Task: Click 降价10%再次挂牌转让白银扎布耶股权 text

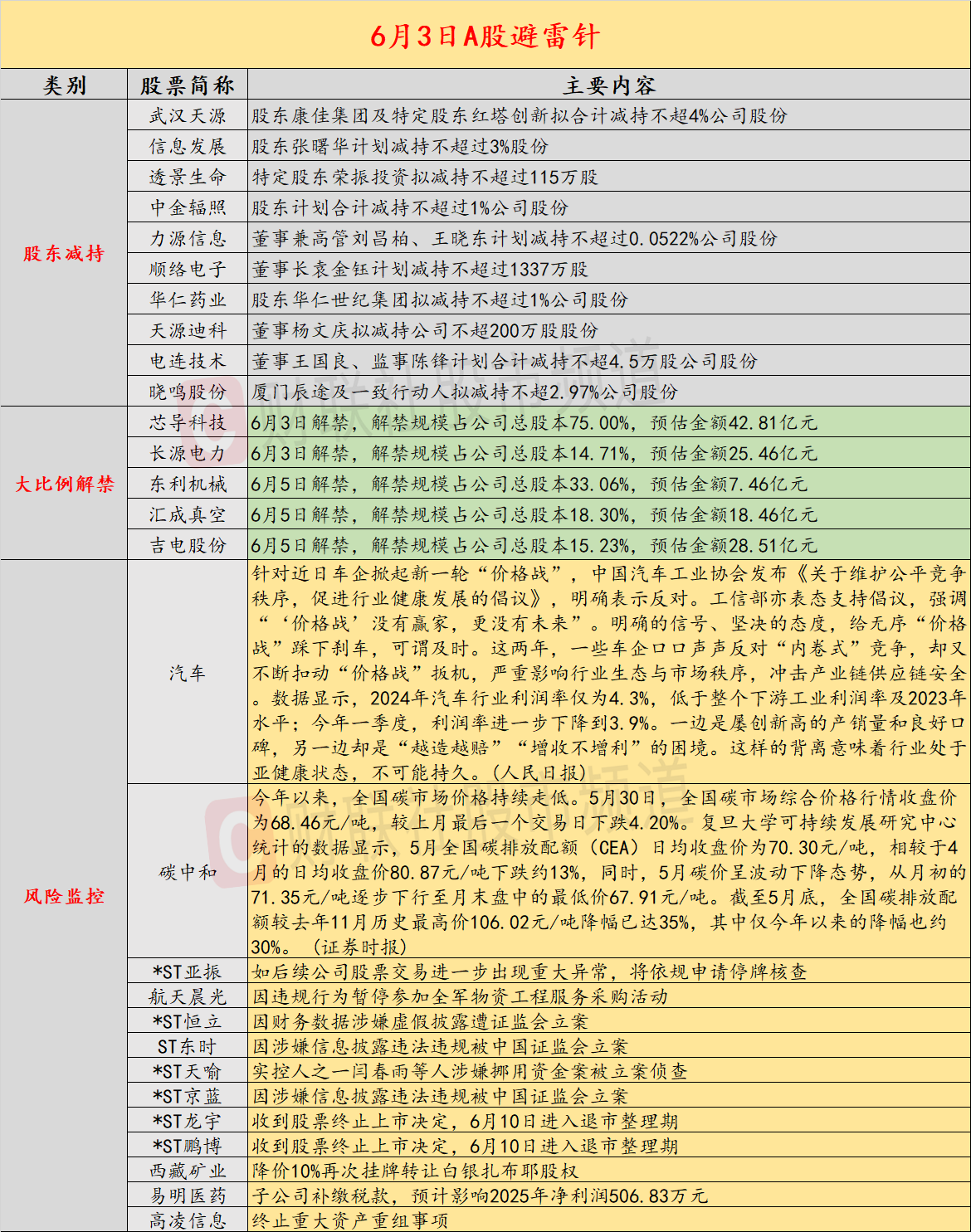Action: [x=415, y=1171]
